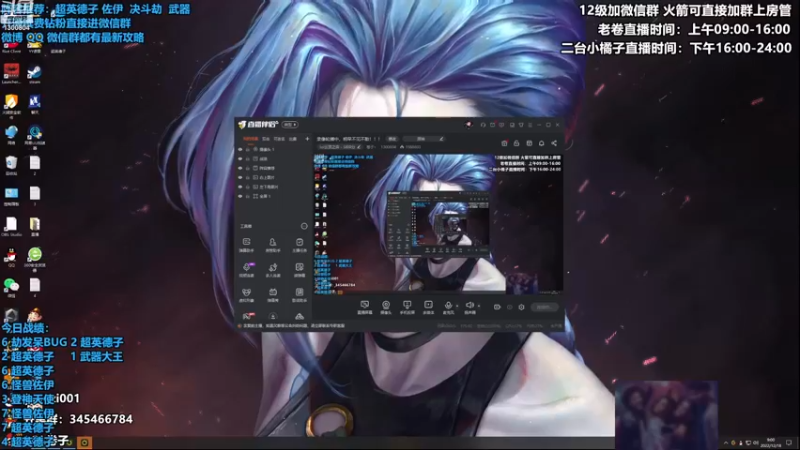Open the 360 browser desktop shortcut
Screen dimensions: 800x450
click(x=35, y=257)
